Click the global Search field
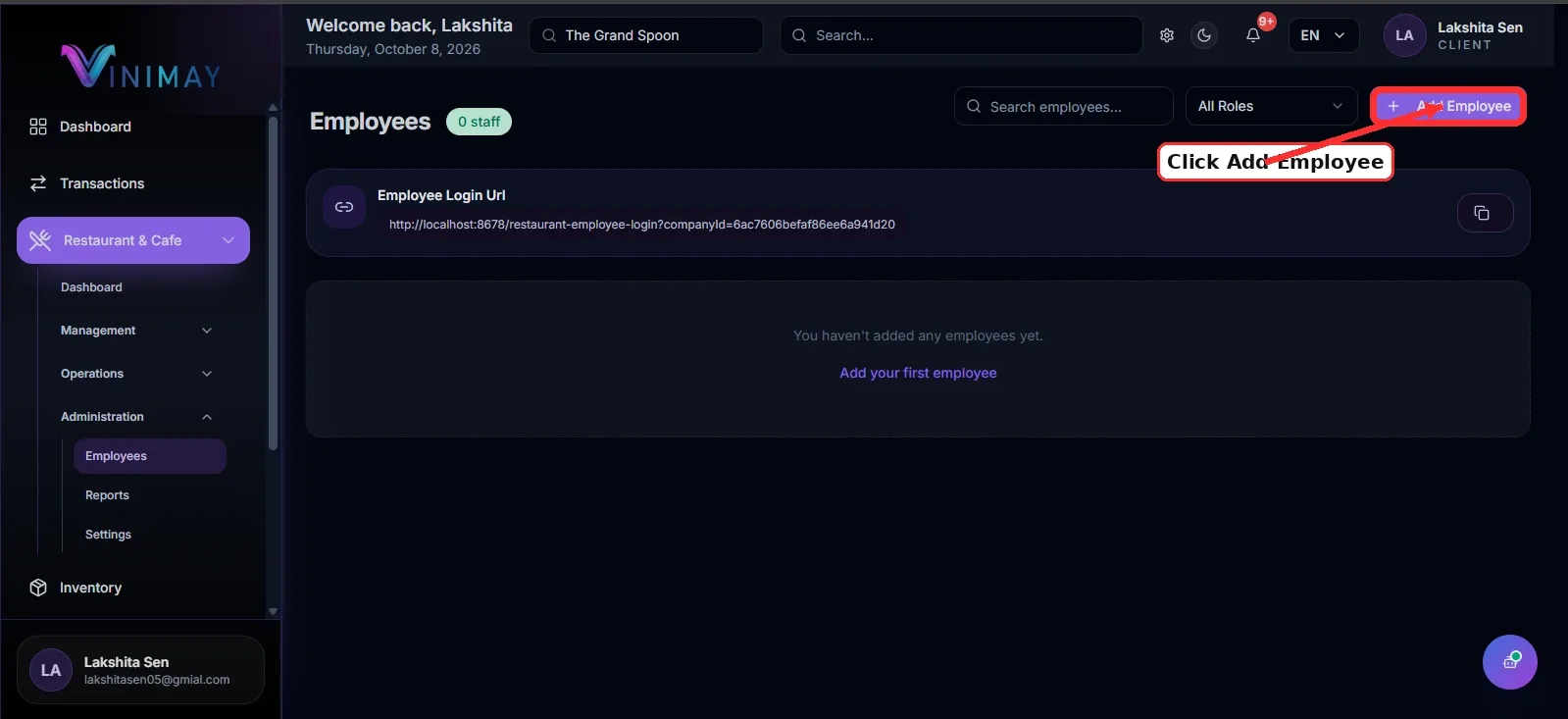 point(962,35)
